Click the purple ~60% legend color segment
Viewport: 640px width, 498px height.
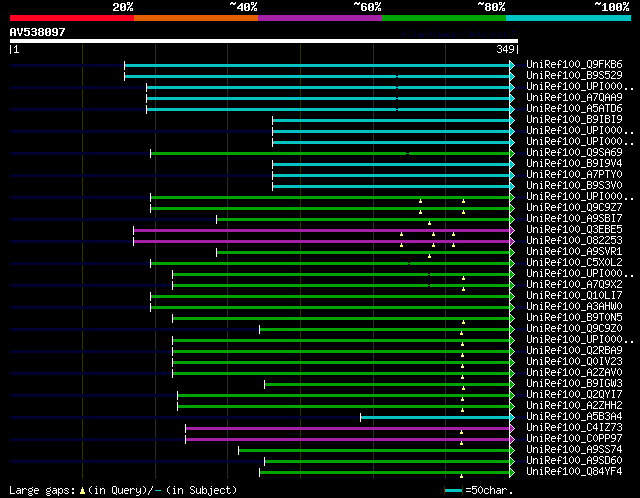[320, 18]
